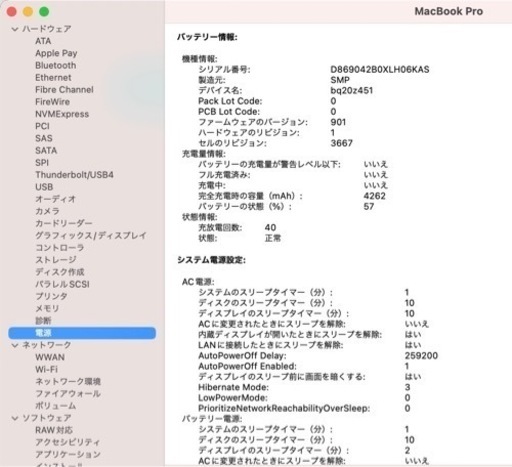Click battery condition value 正常

[273, 238]
